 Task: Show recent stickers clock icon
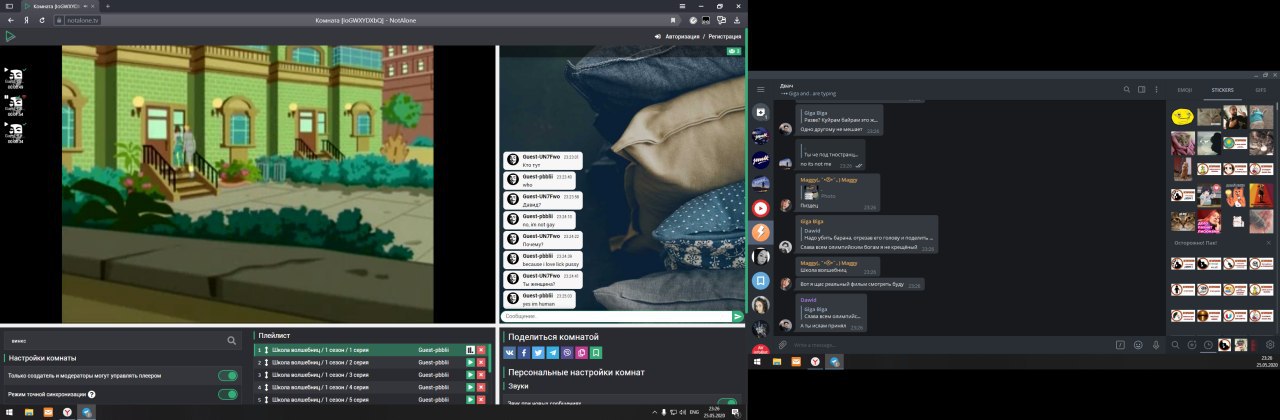(x=1208, y=344)
